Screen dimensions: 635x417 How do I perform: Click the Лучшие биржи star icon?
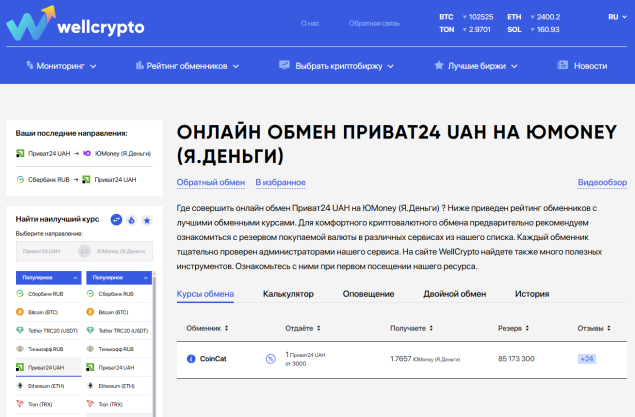coord(439,65)
